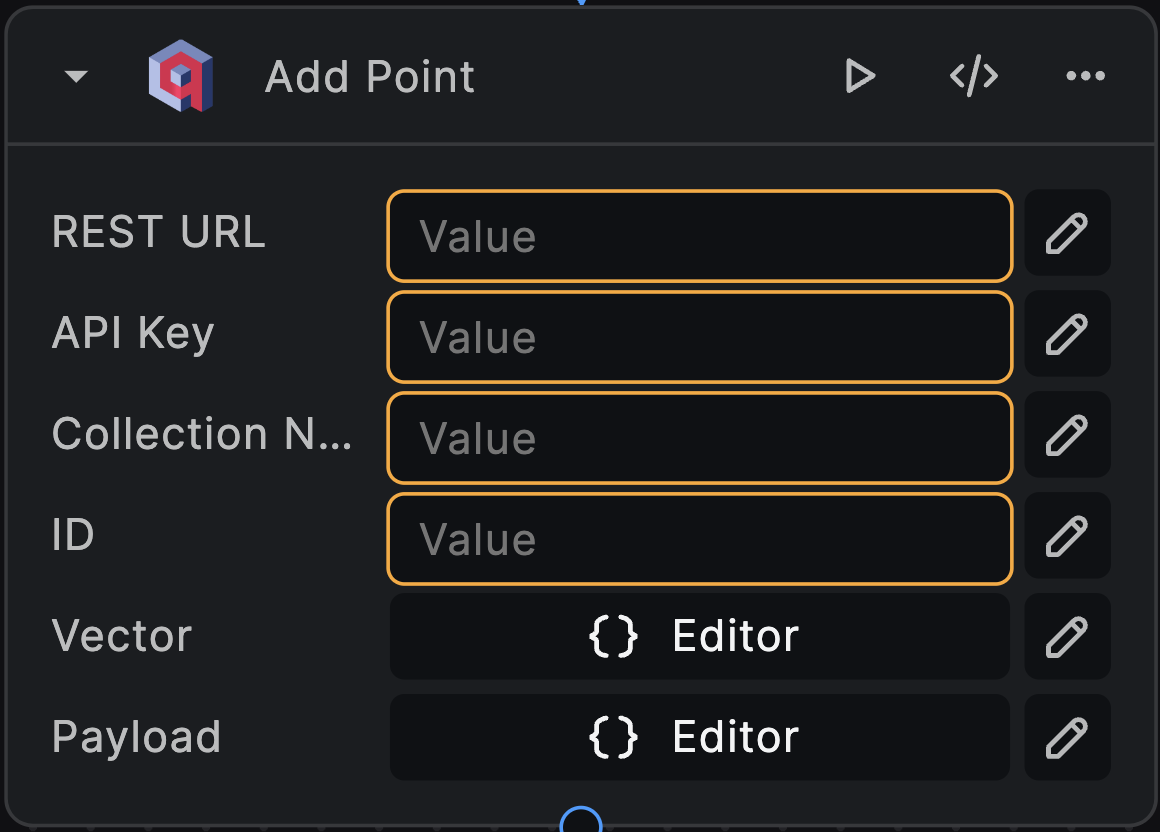
Task: Click the top connection handle
Action: (580, 4)
